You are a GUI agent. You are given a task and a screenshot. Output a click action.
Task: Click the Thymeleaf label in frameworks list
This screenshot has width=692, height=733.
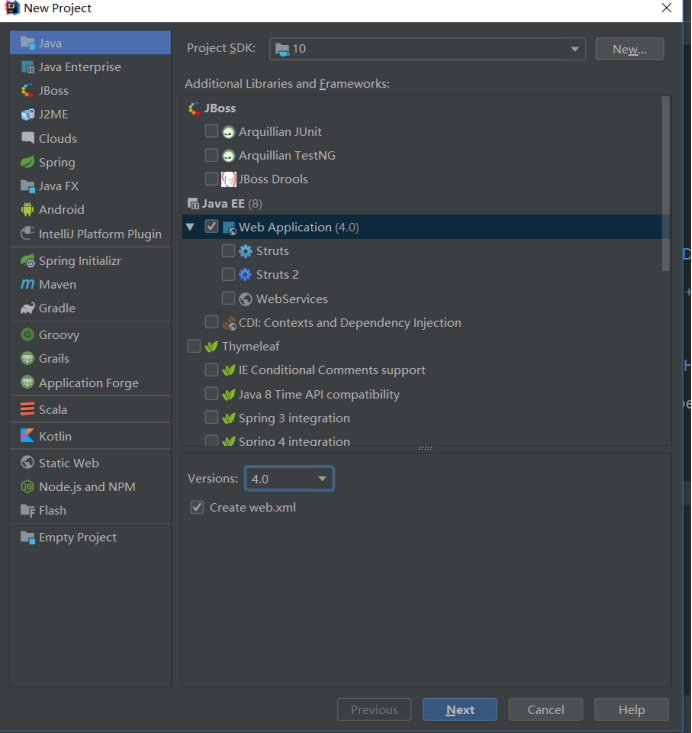pyautogui.click(x=251, y=346)
